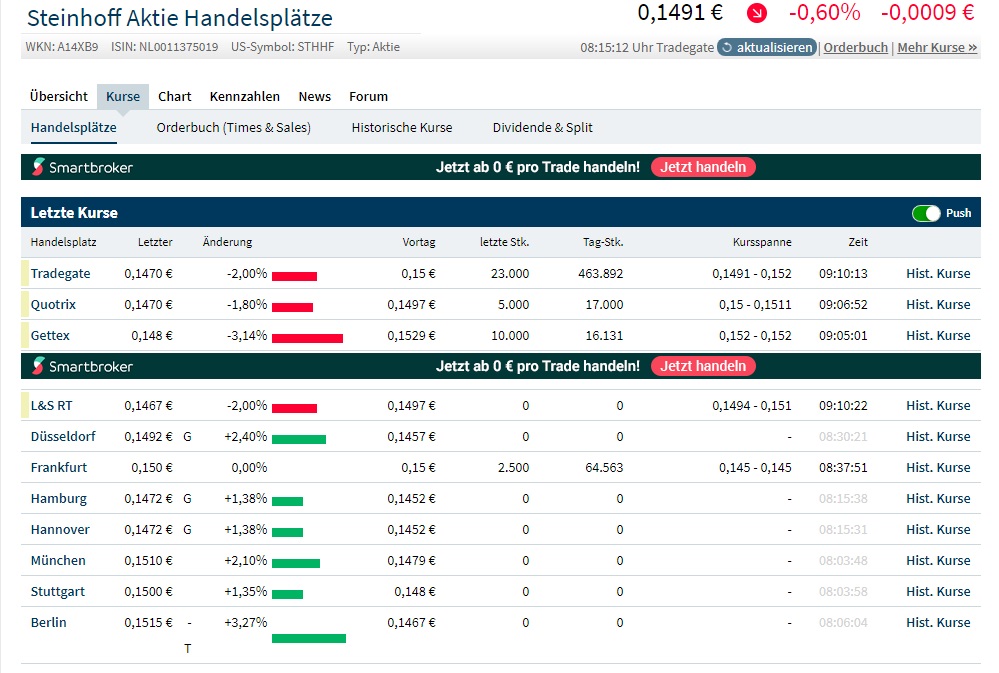Image resolution: width=999 pixels, height=673 pixels.
Task: Open the Quotrix exchange link
Action: click(54, 305)
